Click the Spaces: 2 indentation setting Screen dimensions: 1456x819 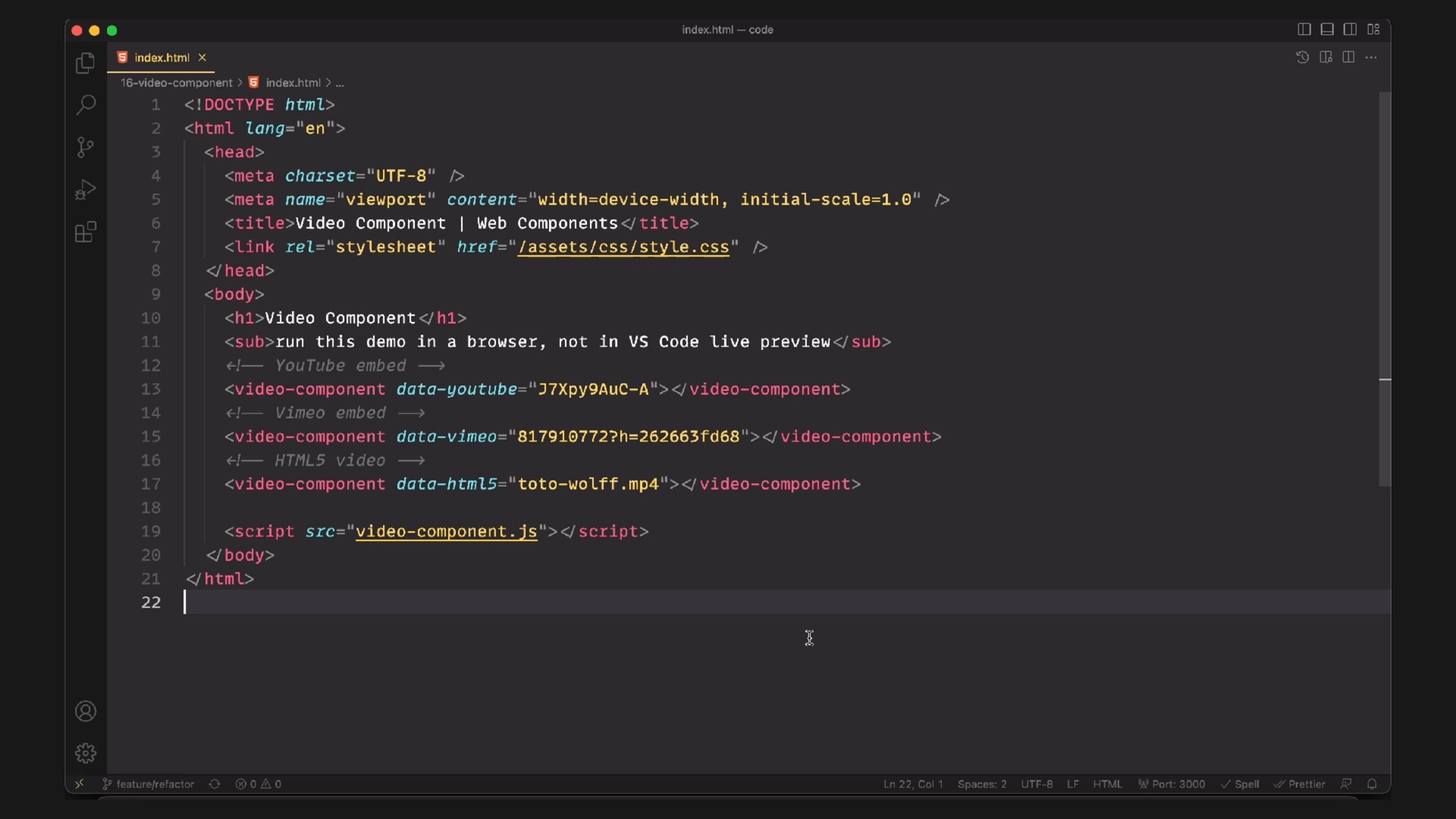click(982, 784)
